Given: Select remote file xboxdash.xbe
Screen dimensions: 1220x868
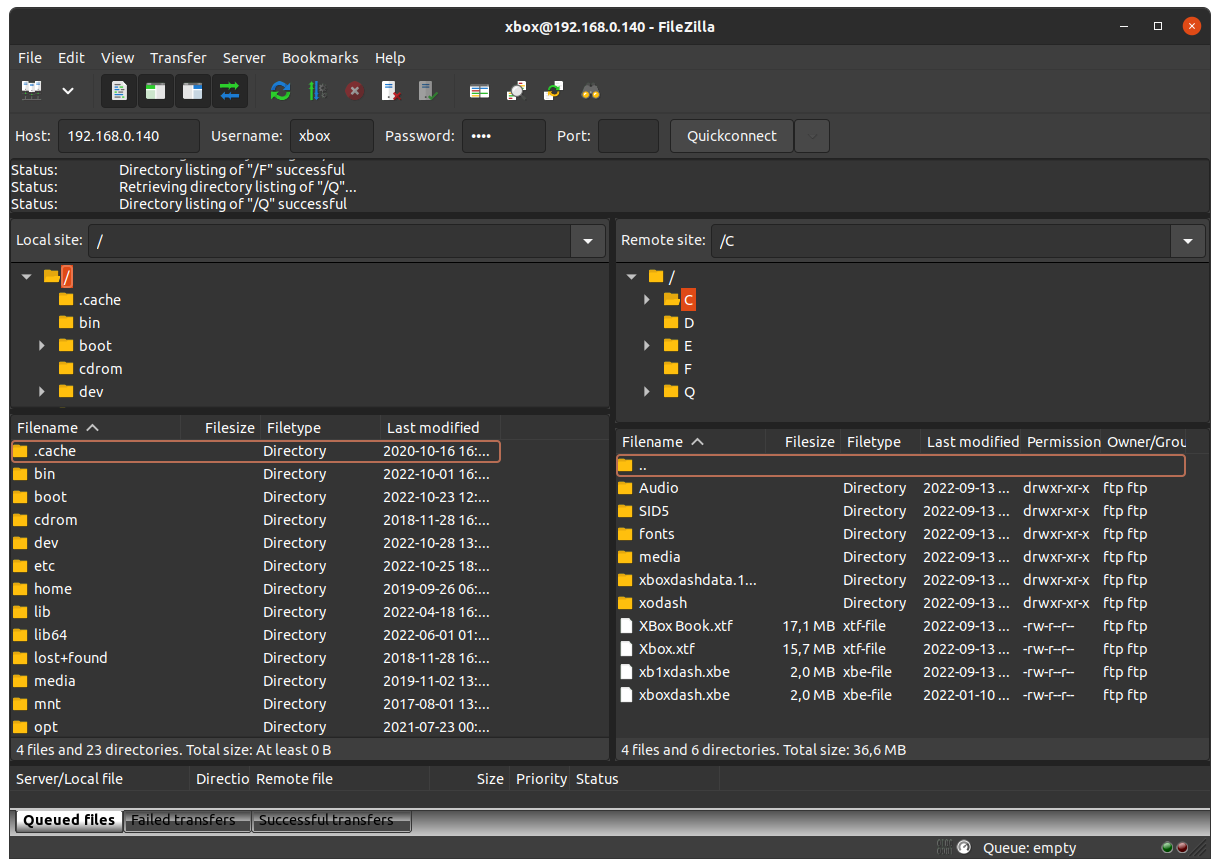Looking at the screenshot, I should click(x=900, y=696).
